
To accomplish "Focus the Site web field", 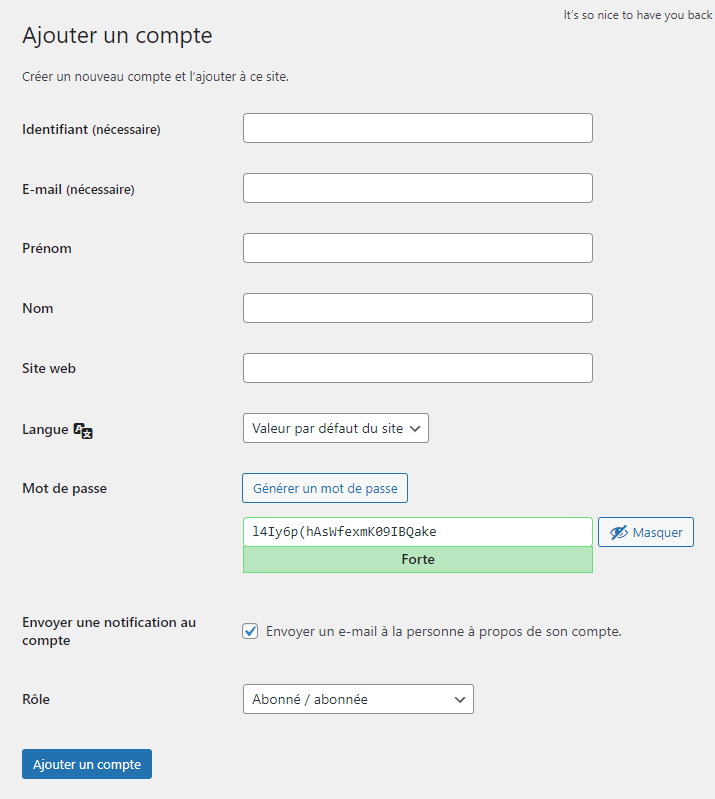I will [417, 368].
